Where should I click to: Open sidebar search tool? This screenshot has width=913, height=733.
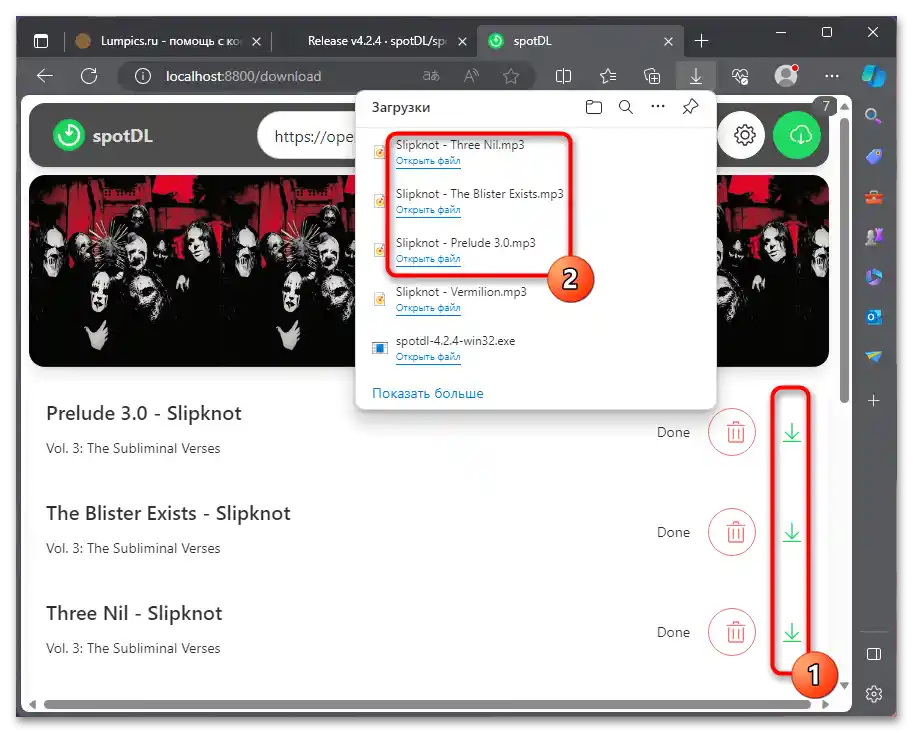(x=873, y=115)
